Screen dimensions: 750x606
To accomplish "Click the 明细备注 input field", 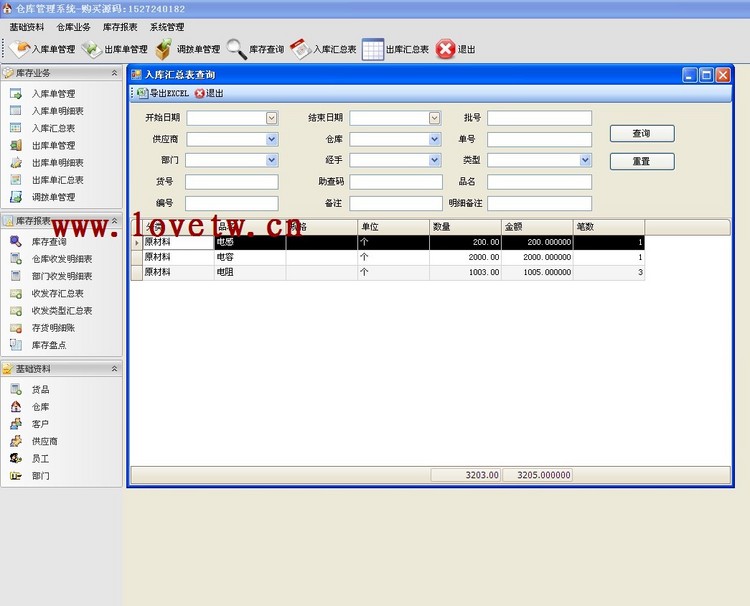I will [539, 203].
